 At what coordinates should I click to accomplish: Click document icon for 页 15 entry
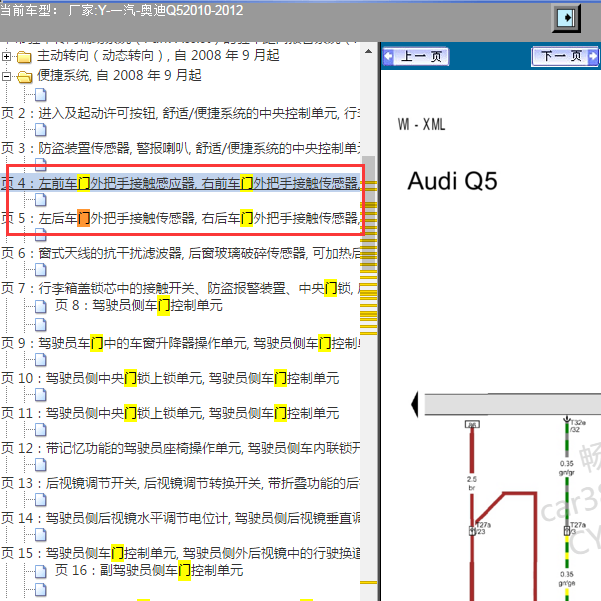click(41, 534)
